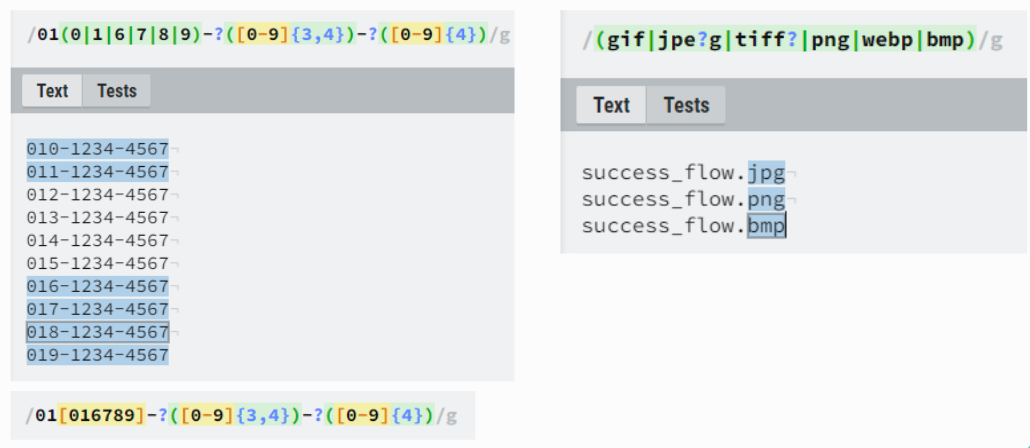The height and width of the screenshot is (448, 1030).
Task: Select the line 012-1234-4567
Action: pyautogui.click(x=98, y=195)
